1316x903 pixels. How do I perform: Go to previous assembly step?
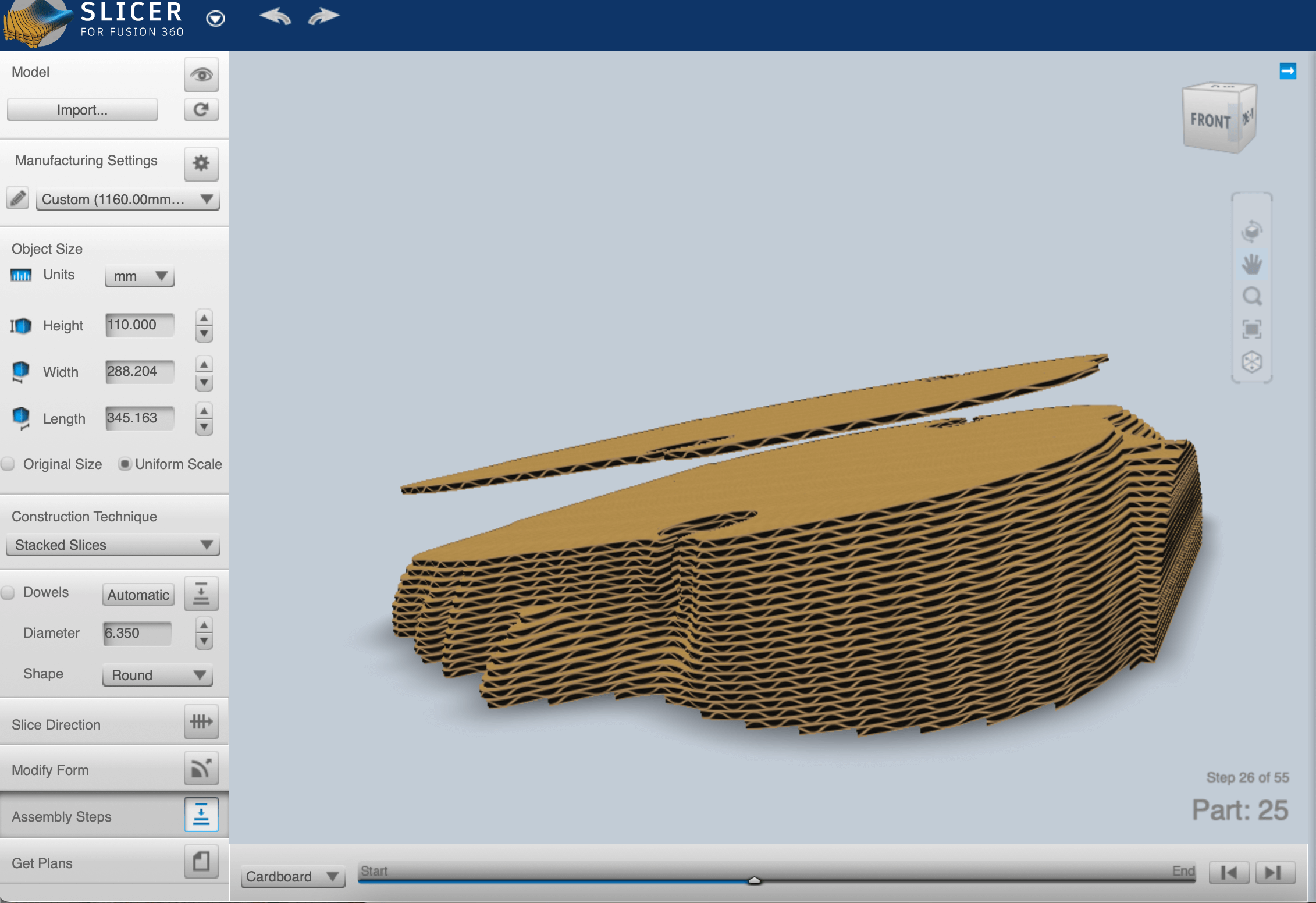pos(1229,873)
